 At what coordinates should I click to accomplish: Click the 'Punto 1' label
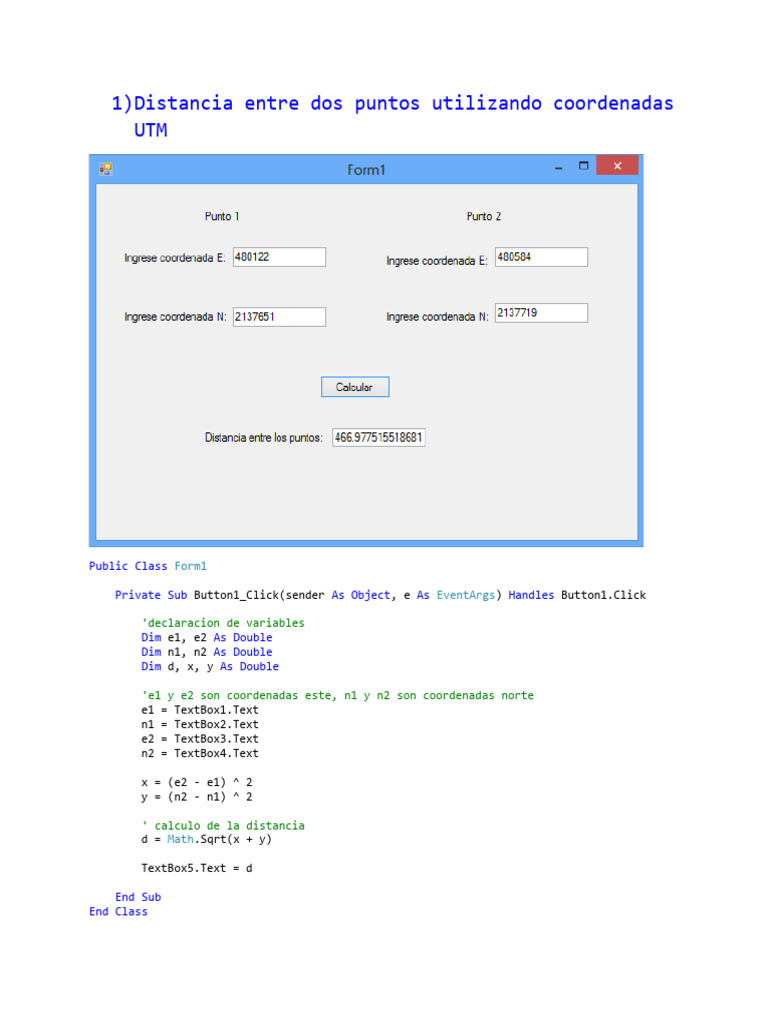tap(222, 216)
